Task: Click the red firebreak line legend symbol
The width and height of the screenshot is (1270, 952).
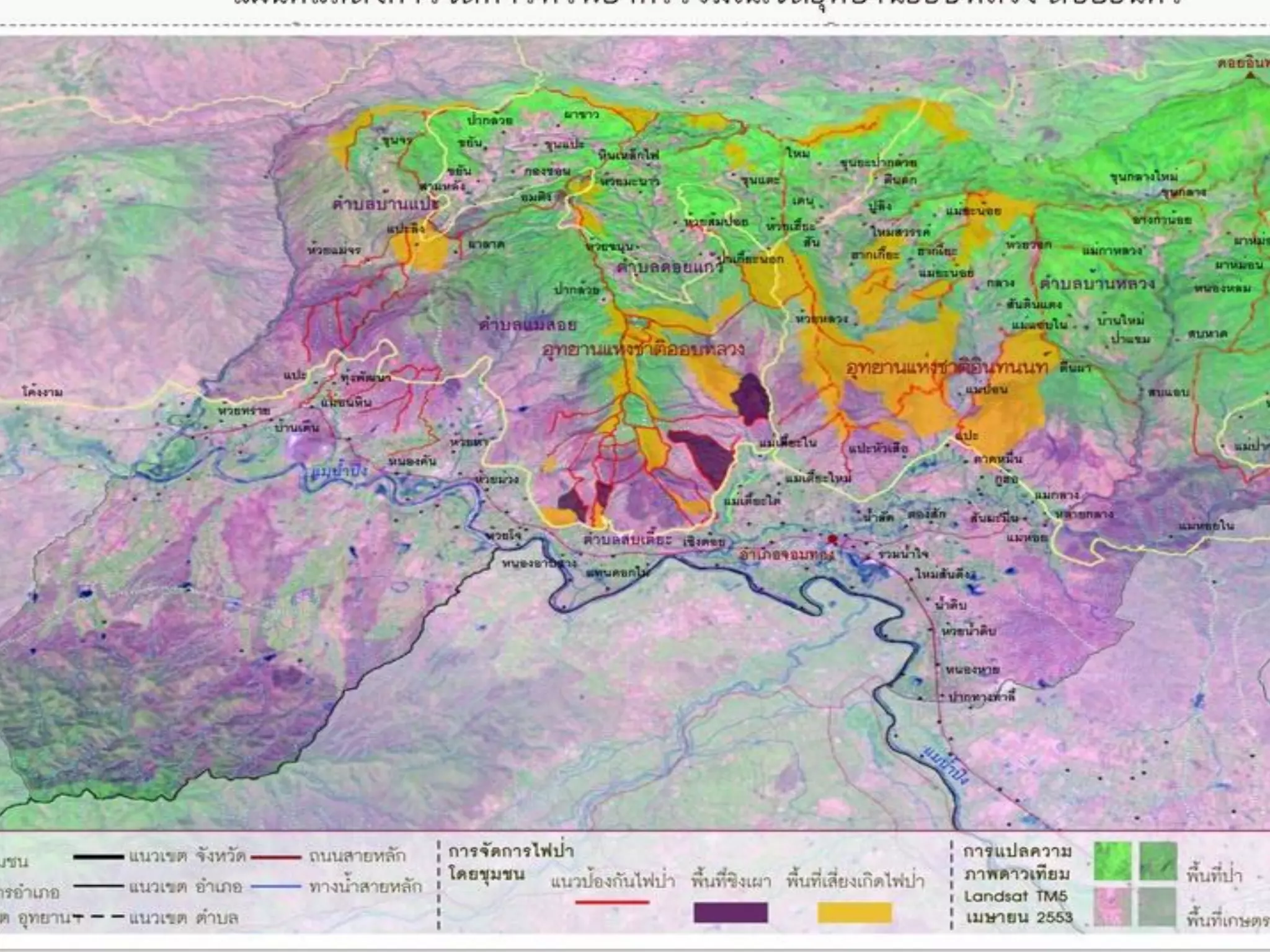Action: pyautogui.click(x=612, y=902)
